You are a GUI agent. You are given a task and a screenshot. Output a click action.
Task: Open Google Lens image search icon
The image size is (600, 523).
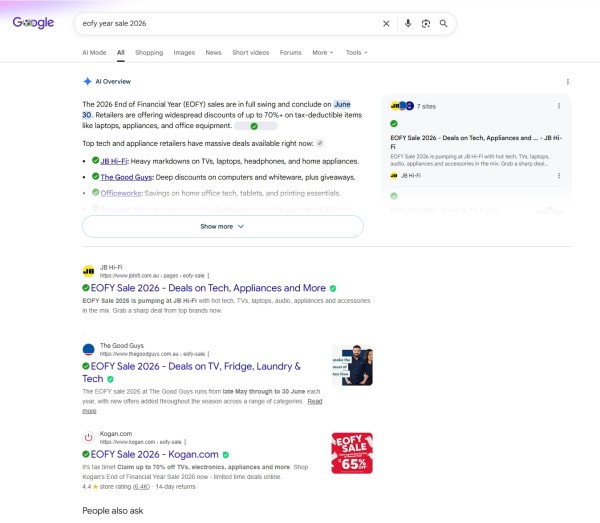pyautogui.click(x=426, y=24)
